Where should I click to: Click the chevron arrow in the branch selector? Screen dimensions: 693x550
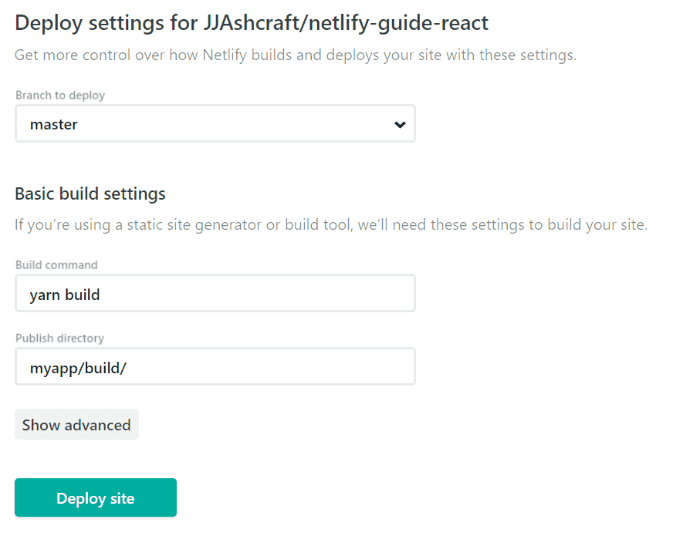tap(400, 125)
